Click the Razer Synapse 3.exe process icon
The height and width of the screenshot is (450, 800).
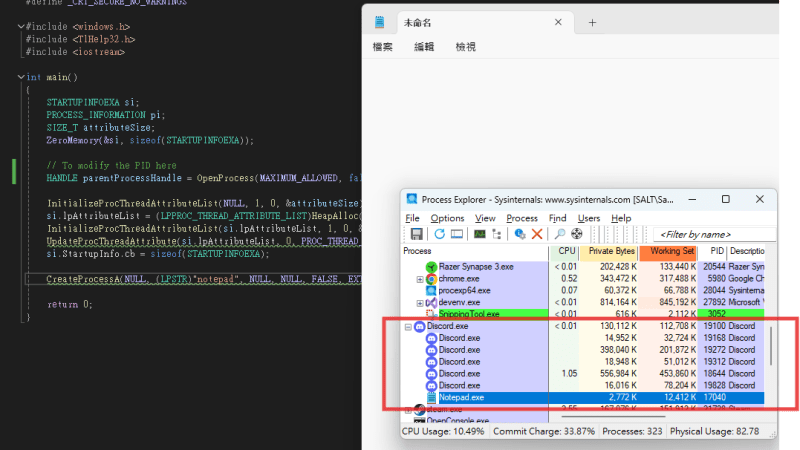[x=431, y=267]
